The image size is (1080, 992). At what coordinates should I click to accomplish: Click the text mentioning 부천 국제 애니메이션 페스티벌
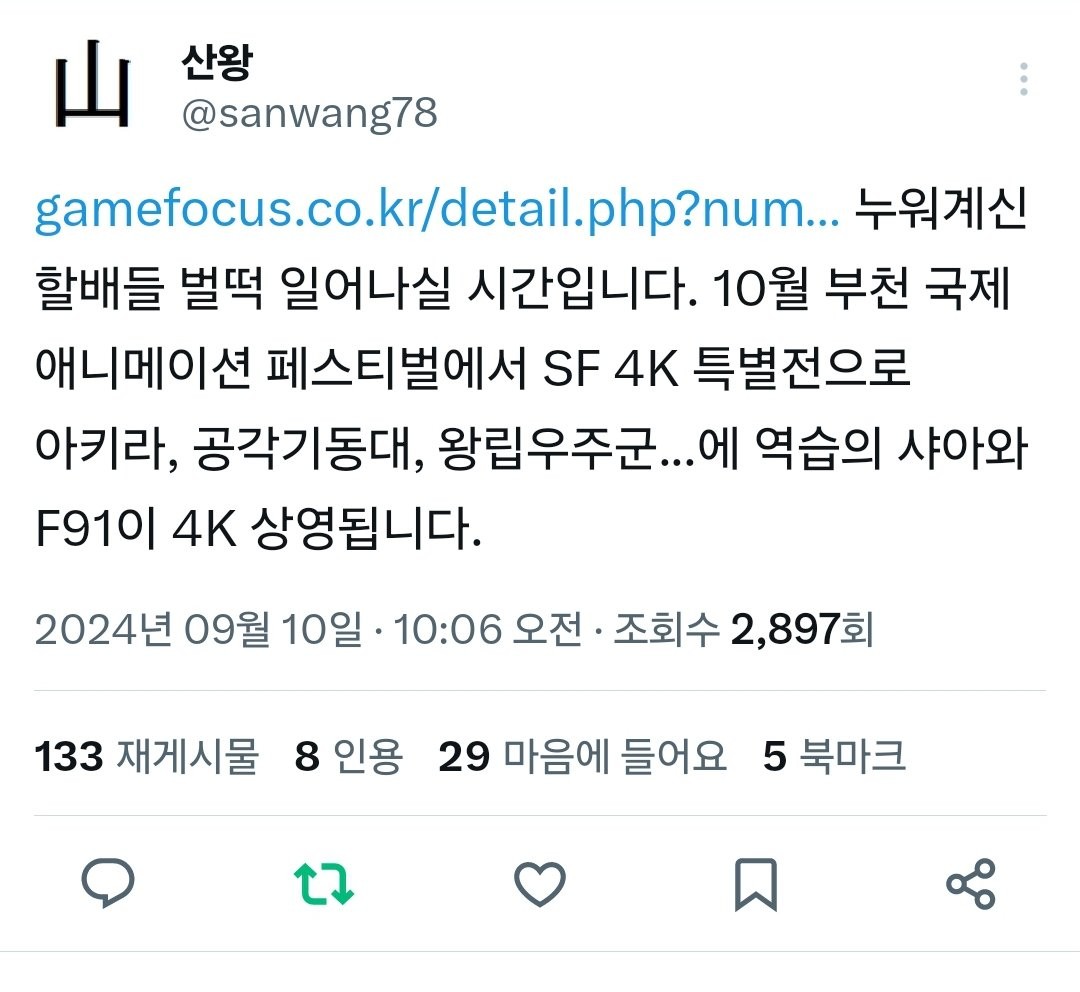pyautogui.click(x=522, y=328)
